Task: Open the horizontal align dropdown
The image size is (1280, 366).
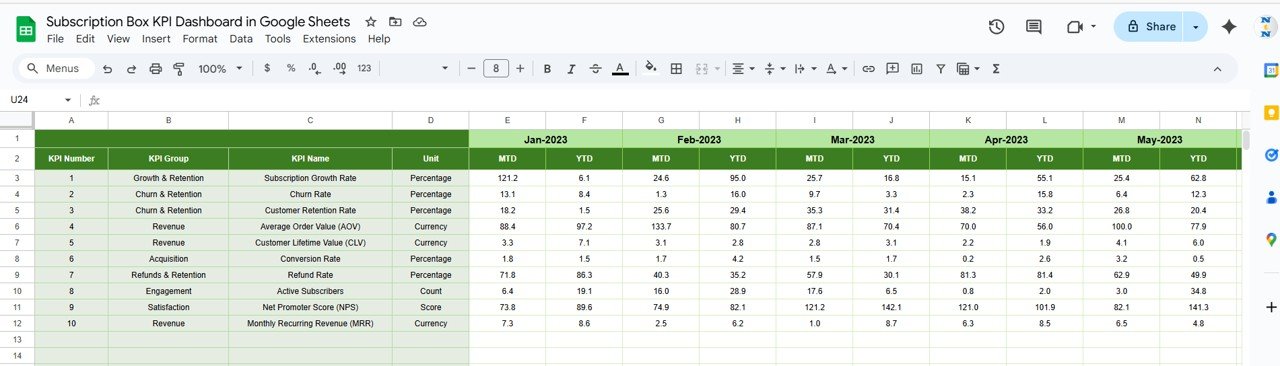Action: [x=742, y=68]
